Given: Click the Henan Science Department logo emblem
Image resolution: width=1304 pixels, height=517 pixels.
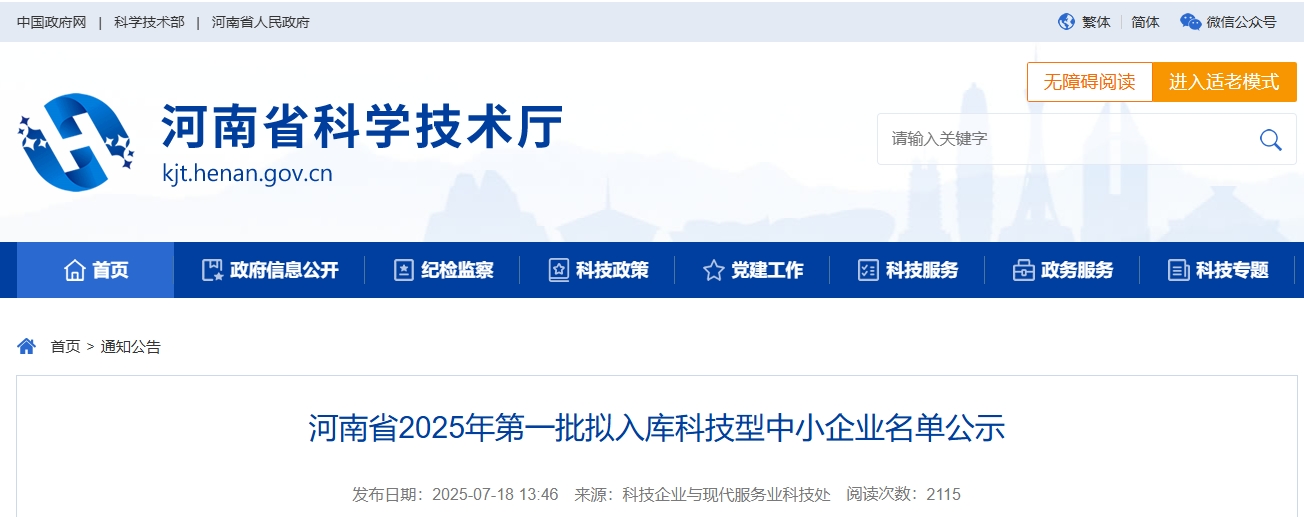Looking at the screenshot, I should 76,143.
